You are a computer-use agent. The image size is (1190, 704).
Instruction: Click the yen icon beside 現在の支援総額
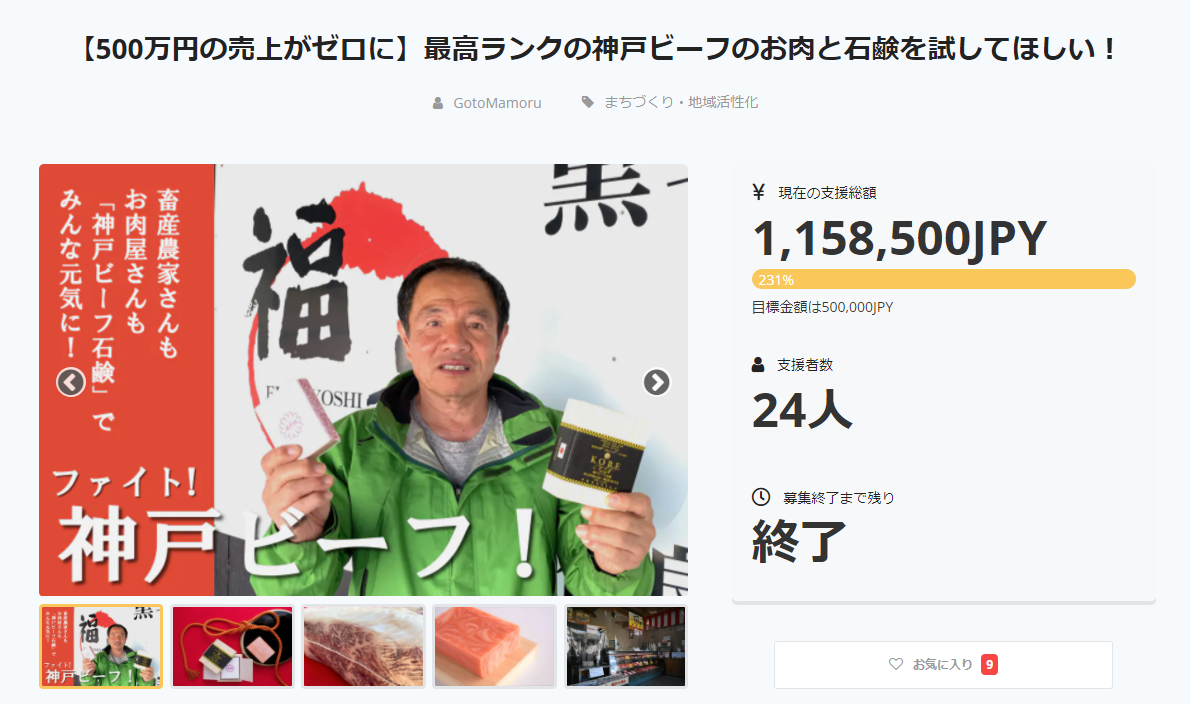click(x=758, y=192)
